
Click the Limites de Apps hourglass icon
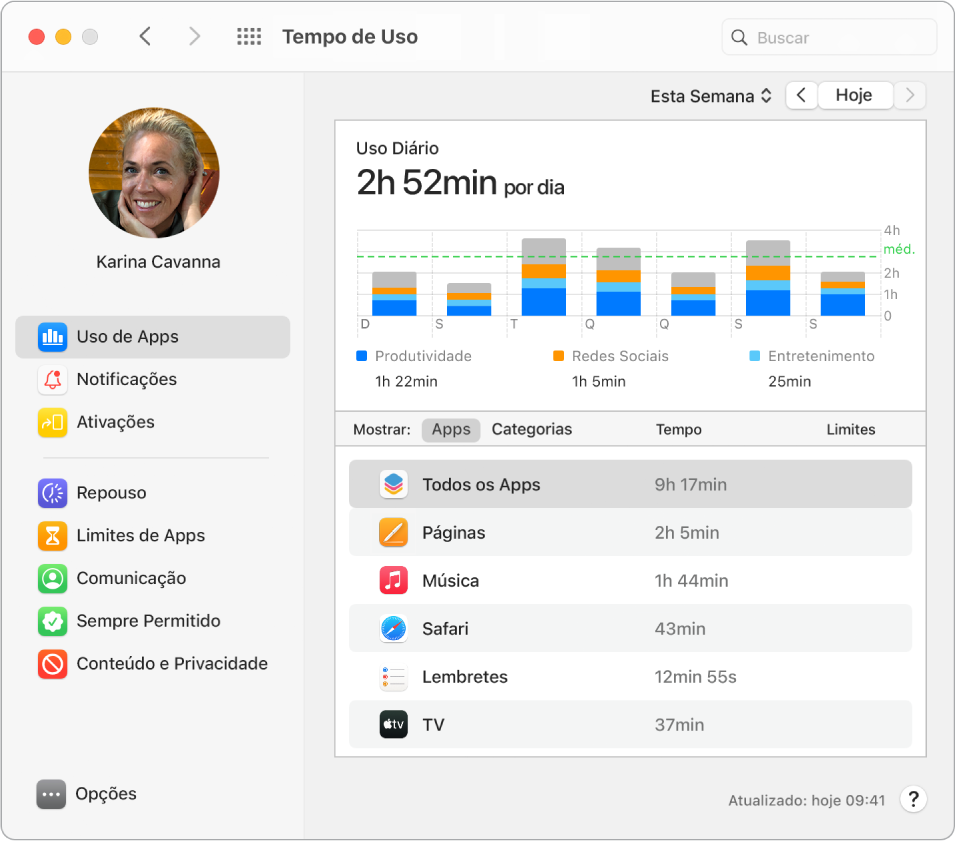pos(52,536)
